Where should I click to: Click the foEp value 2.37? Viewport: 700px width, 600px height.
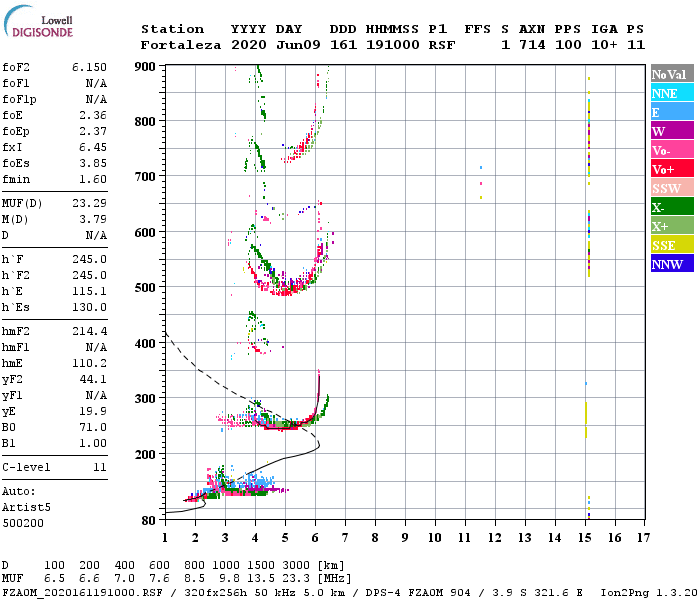[x=93, y=131]
